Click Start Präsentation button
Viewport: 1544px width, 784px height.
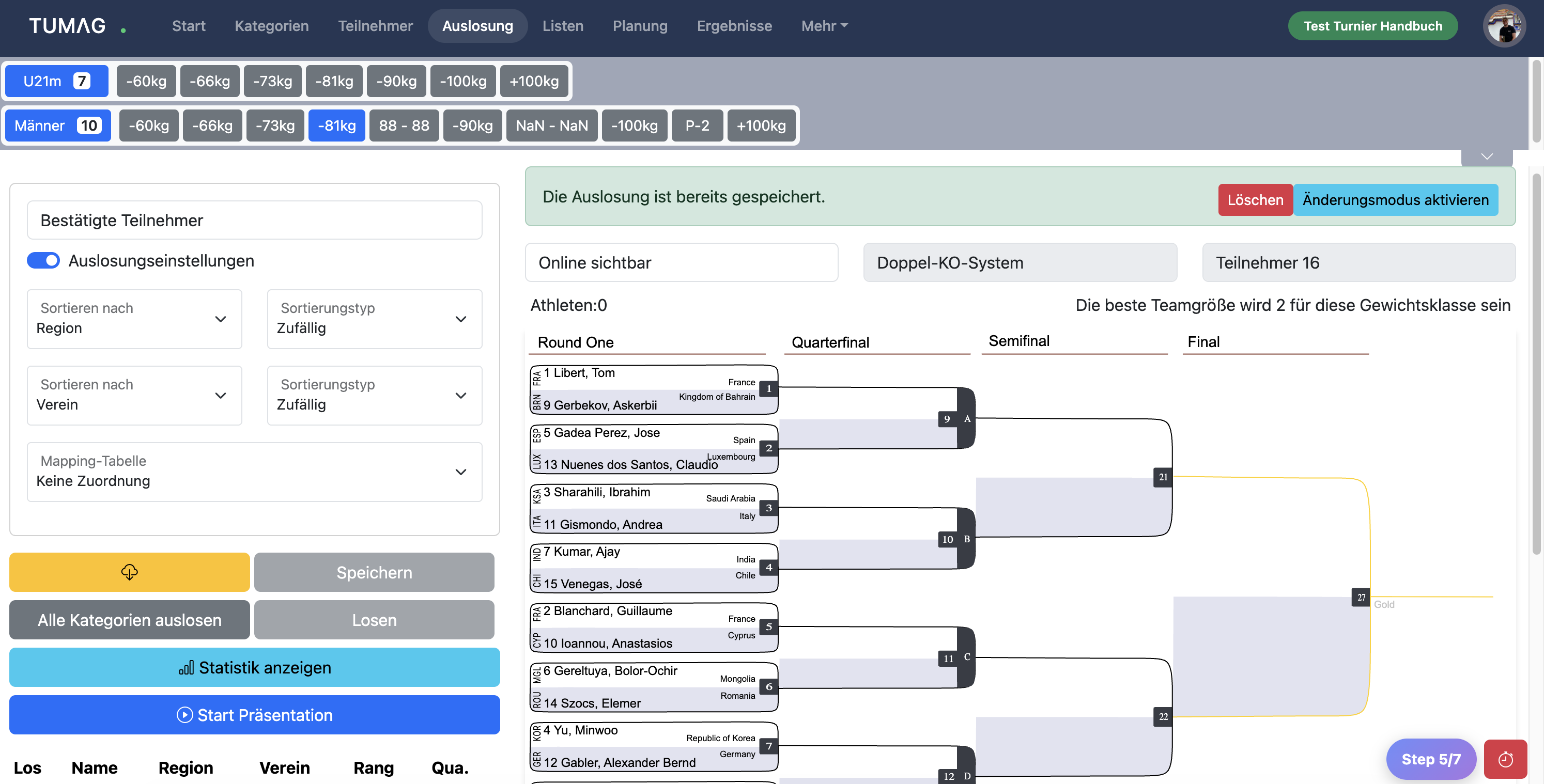[255, 714]
